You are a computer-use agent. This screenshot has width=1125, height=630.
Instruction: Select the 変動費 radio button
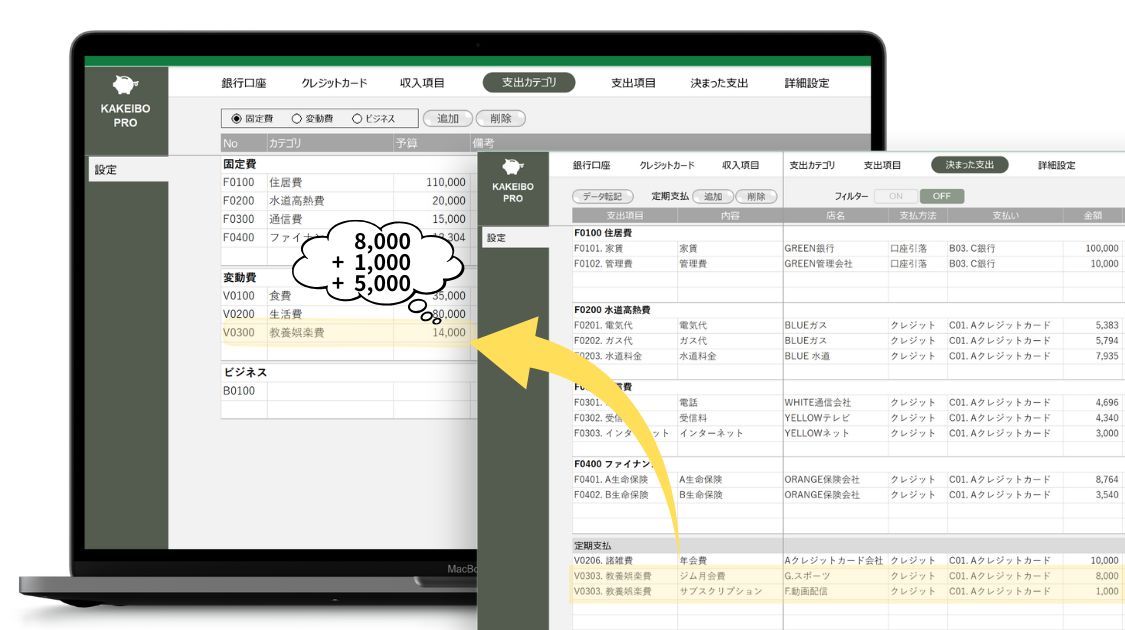(x=297, y=118)
